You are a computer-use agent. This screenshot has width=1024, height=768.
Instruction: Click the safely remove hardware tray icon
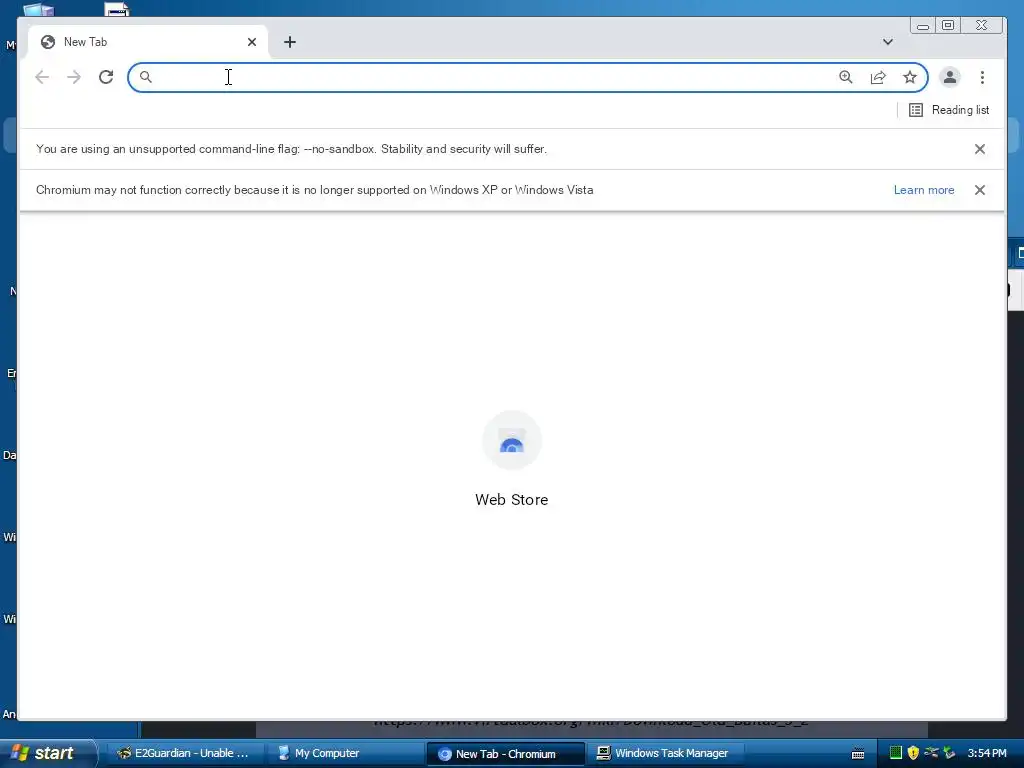coord(931,753)
